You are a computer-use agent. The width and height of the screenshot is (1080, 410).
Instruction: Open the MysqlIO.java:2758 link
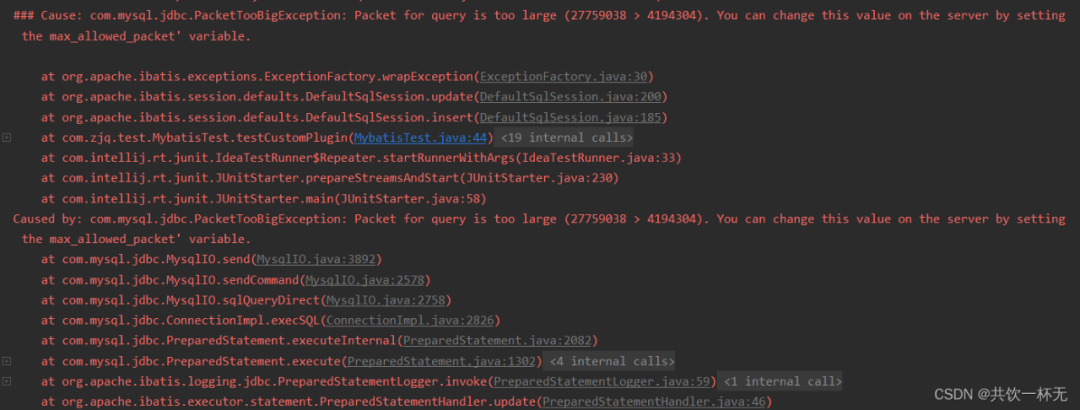click(x=386, y=300)
